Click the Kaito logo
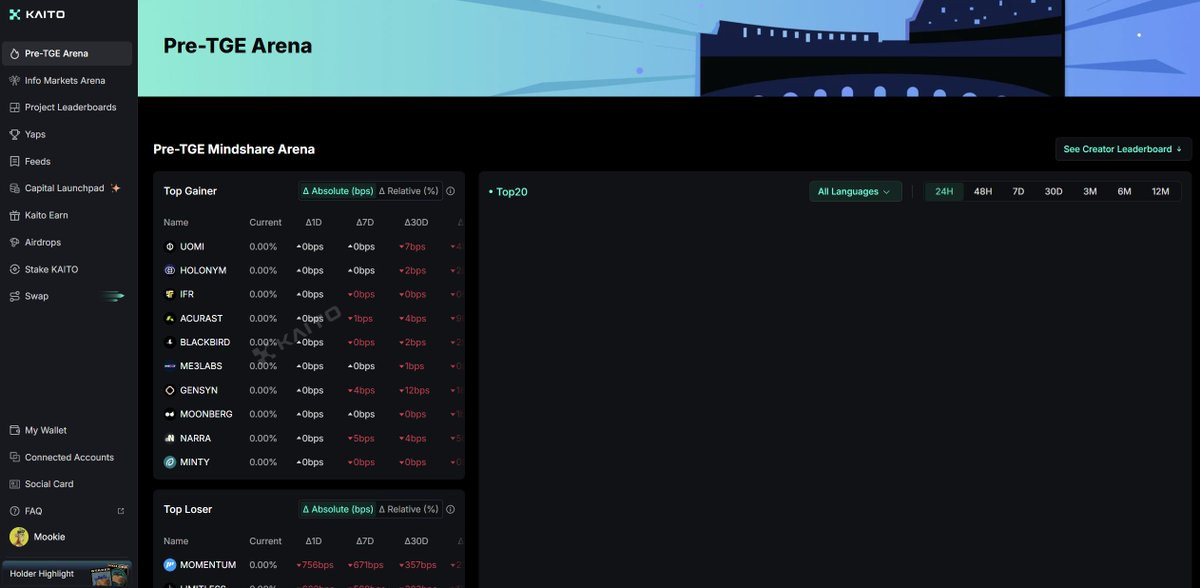The image size is (1200, 588). (37, 15)
